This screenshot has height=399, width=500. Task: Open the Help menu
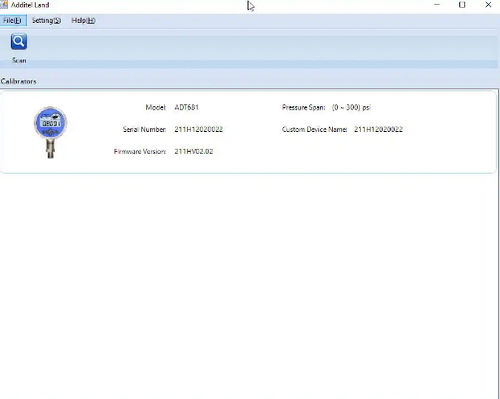pos(83,21)
